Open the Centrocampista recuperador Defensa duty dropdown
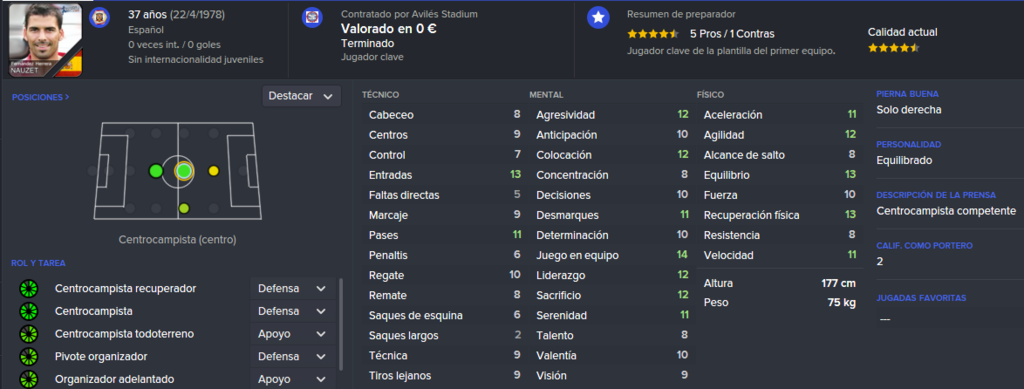The width and height of the screenshot is (1024, 389). coord(292,288)
